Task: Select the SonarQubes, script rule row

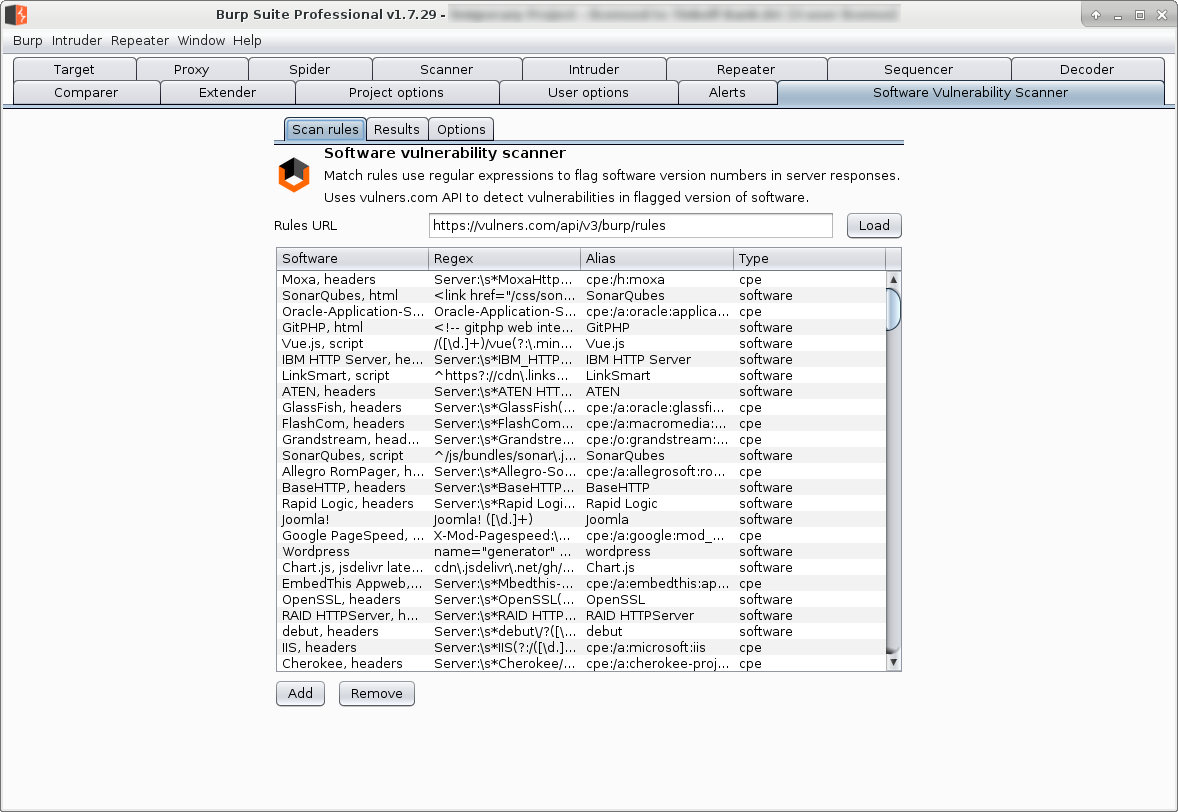Action: 581,455
